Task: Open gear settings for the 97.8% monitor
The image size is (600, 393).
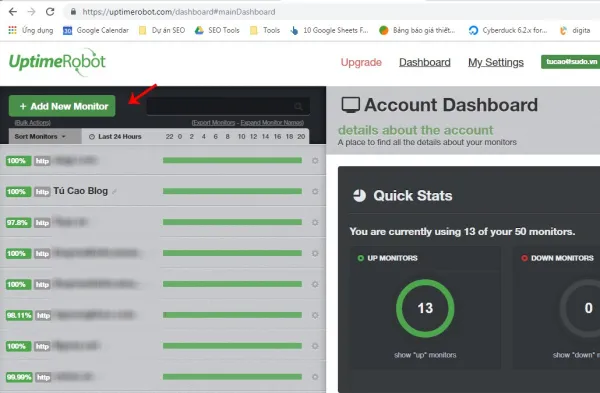Action: [x=315, y=222]
